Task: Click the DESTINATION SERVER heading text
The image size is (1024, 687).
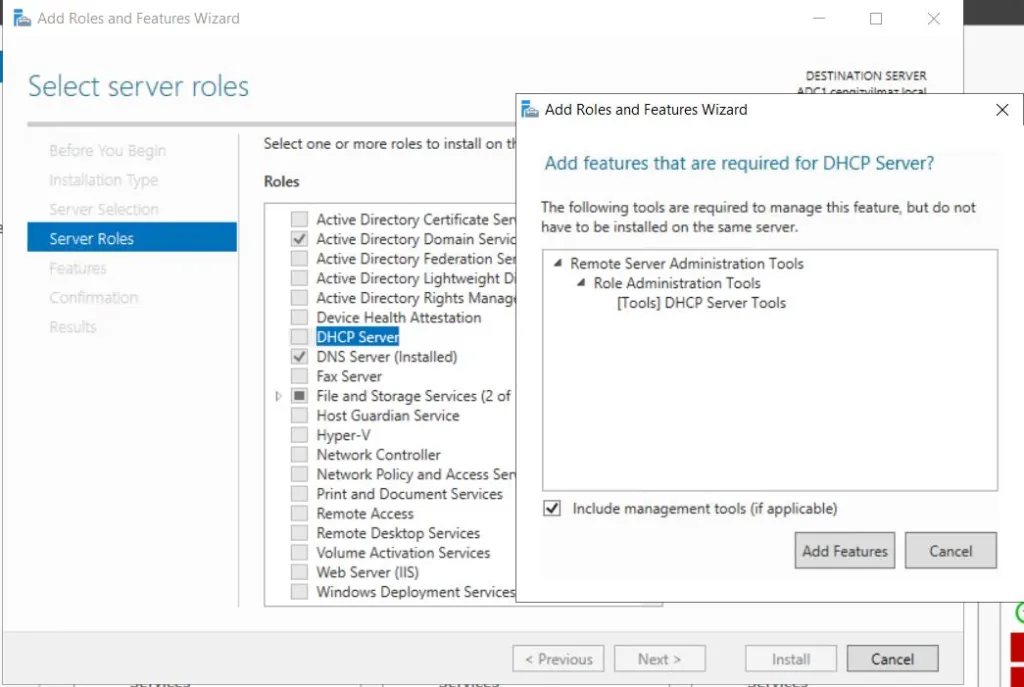Action: (865, 76)
